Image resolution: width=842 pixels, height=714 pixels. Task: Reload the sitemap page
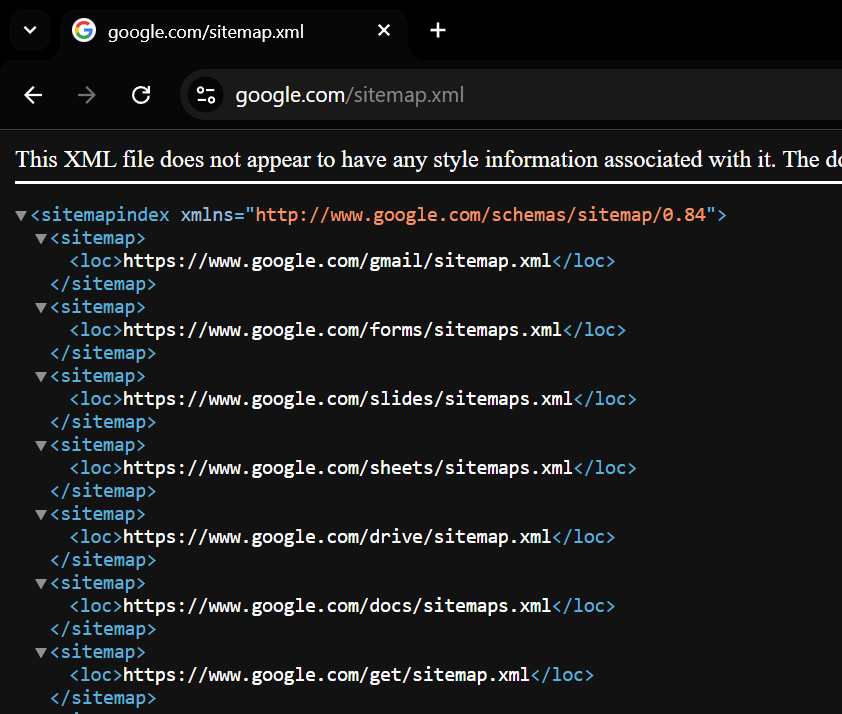pyautogui.click(x=141, y=95)
